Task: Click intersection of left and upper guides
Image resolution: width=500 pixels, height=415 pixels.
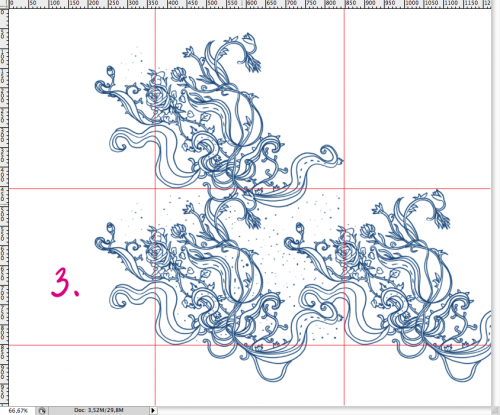Action: click(x=155, y=189)
